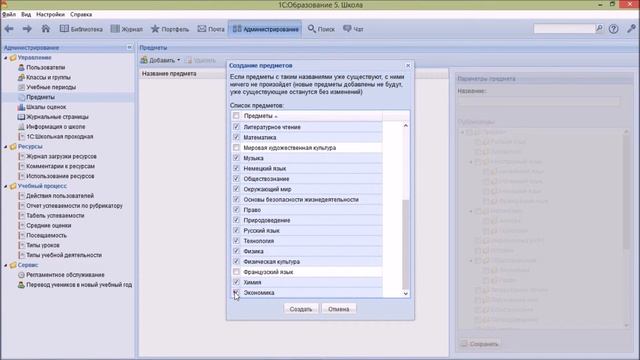Select Информация о школе in the tree

click(56, 127)
